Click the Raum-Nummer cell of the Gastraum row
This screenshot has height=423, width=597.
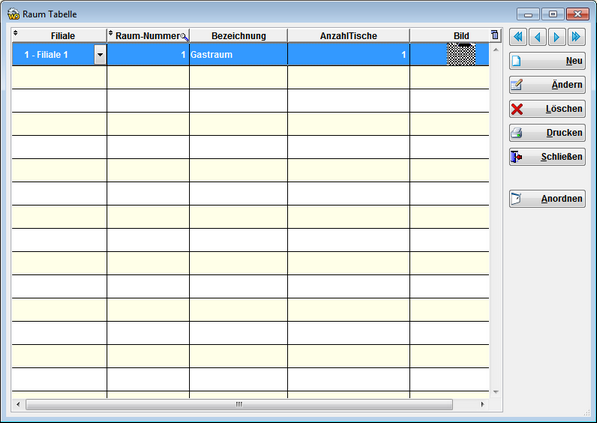coord(148,54)
